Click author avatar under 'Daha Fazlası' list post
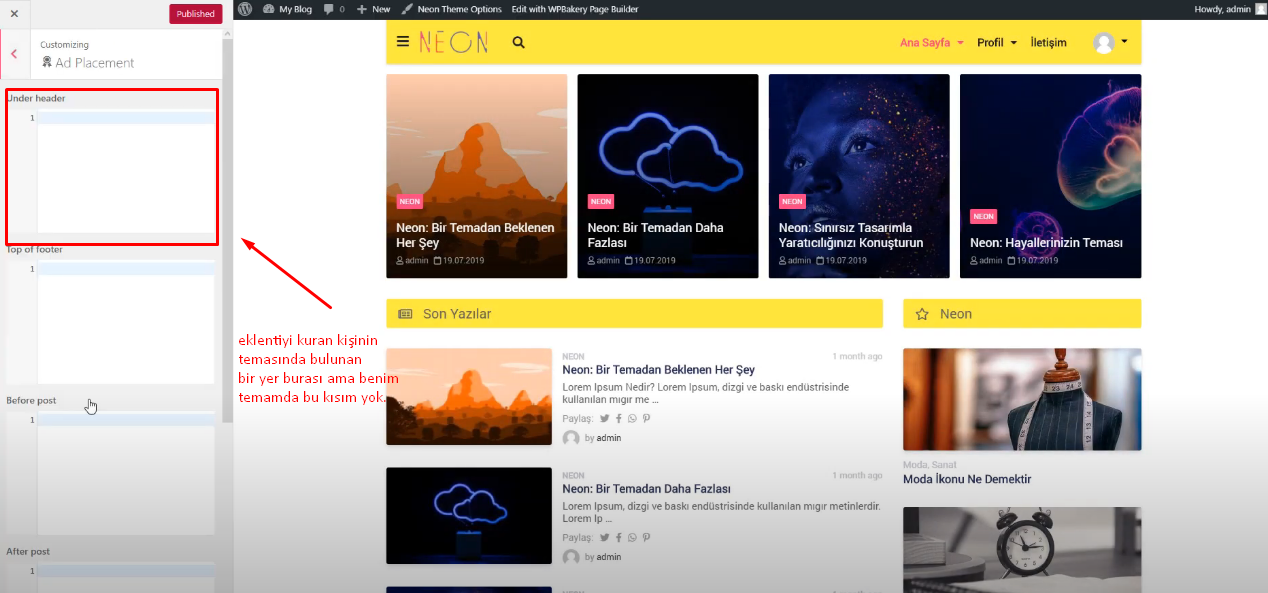The width and height of the screenshot is (1268, 593). click(x=571, y=557)
